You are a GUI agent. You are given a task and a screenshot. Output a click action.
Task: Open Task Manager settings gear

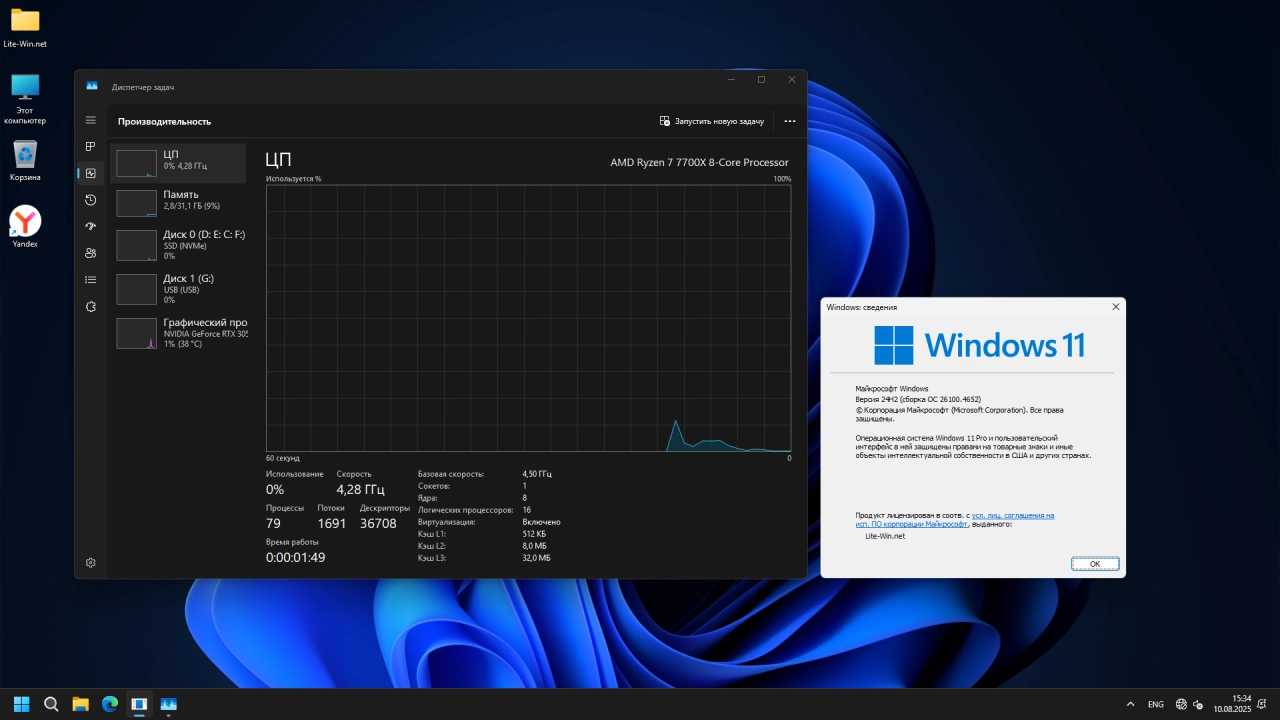point(90,563)
